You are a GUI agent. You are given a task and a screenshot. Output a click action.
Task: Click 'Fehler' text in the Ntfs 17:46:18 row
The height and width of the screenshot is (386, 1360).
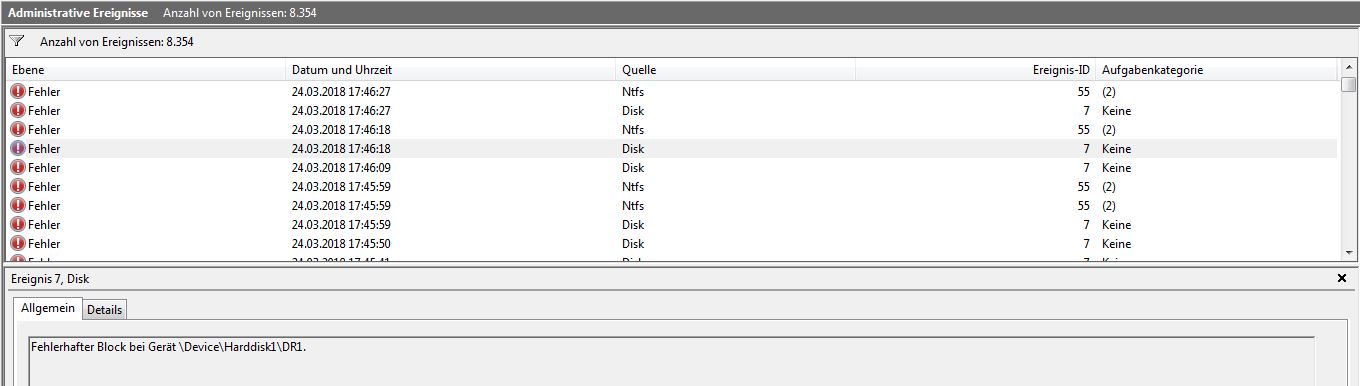(44, 130)
